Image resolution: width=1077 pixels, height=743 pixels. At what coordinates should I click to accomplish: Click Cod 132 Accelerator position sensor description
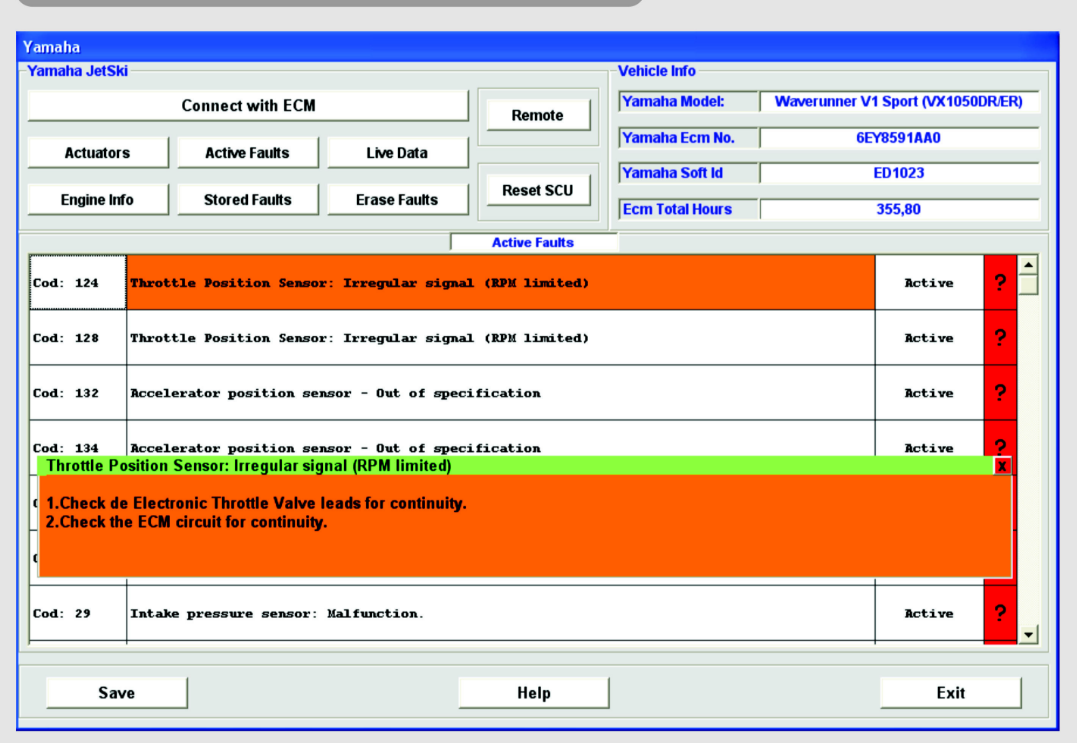point(501,392)
